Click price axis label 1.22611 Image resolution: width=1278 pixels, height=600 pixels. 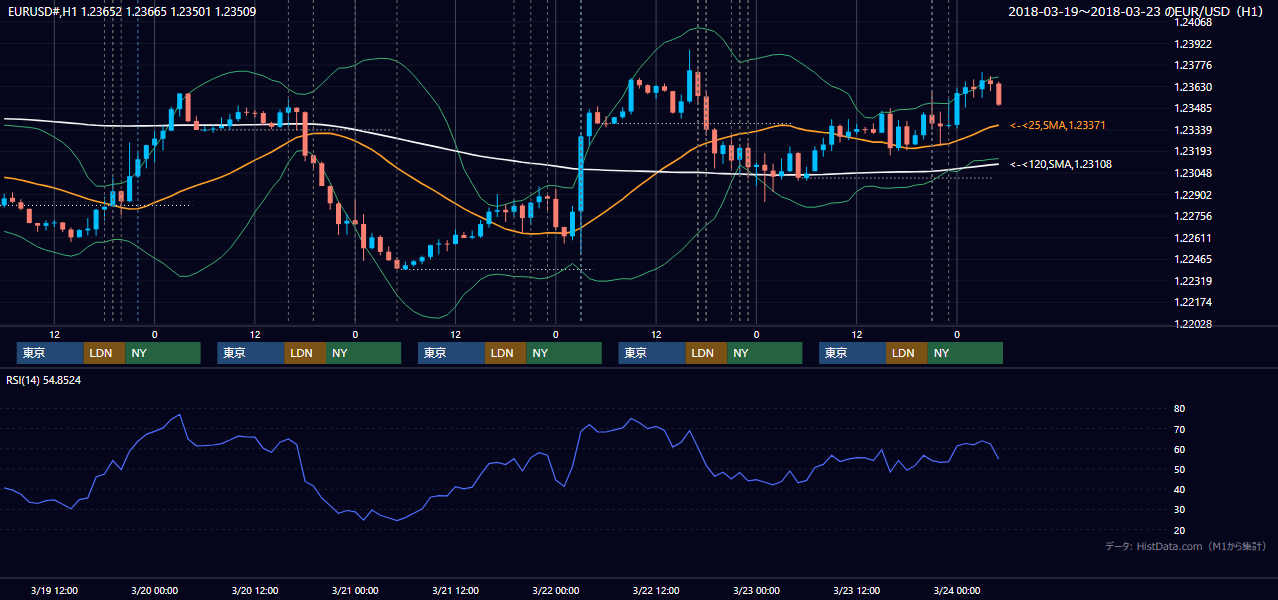tap(1194, 238)
